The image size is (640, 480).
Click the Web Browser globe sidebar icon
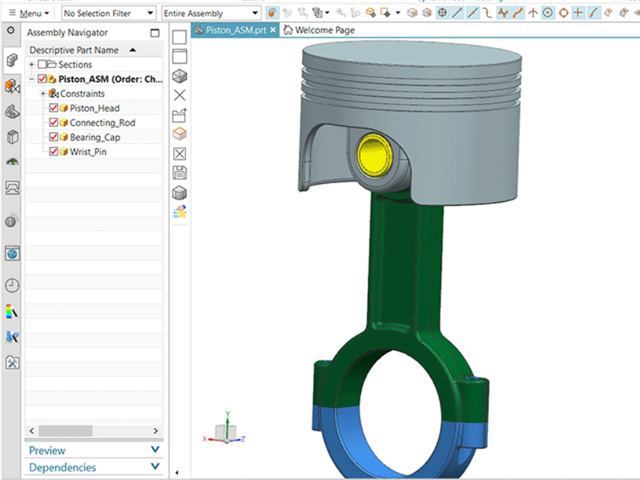pyautogui.click(x=12, y=254)
